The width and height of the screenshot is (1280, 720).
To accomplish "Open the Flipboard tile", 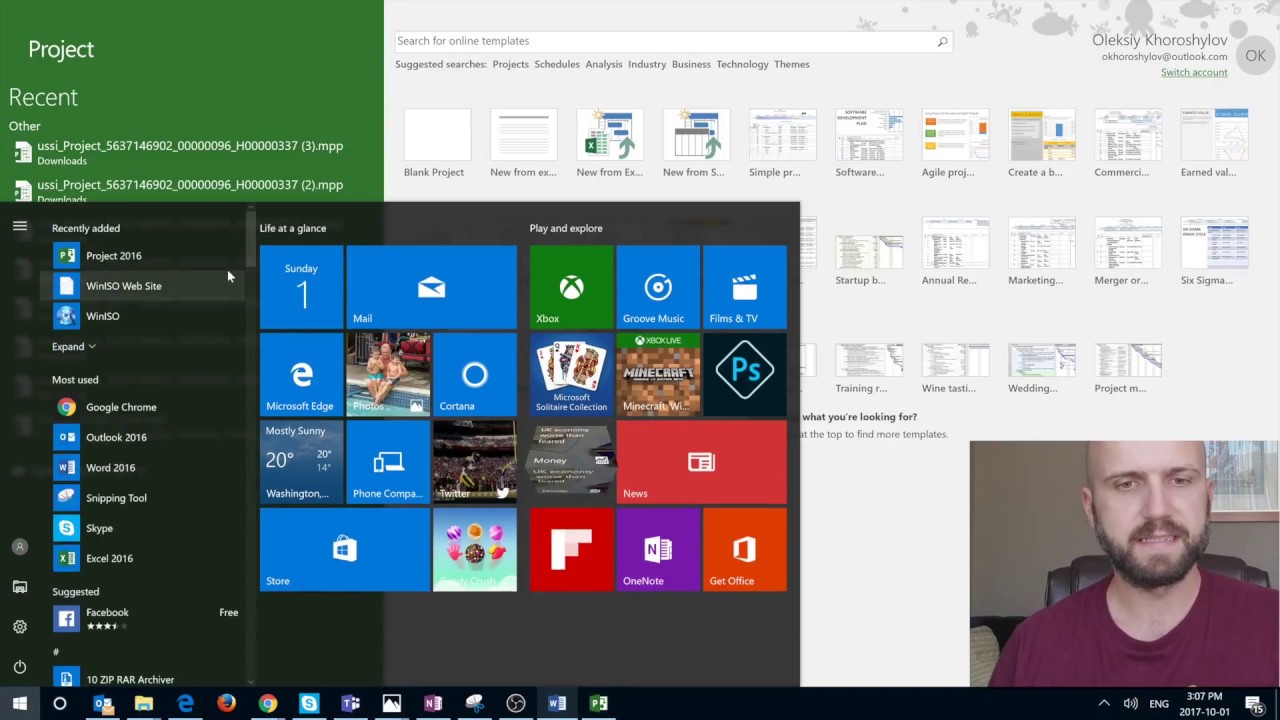I will (571, 550).
